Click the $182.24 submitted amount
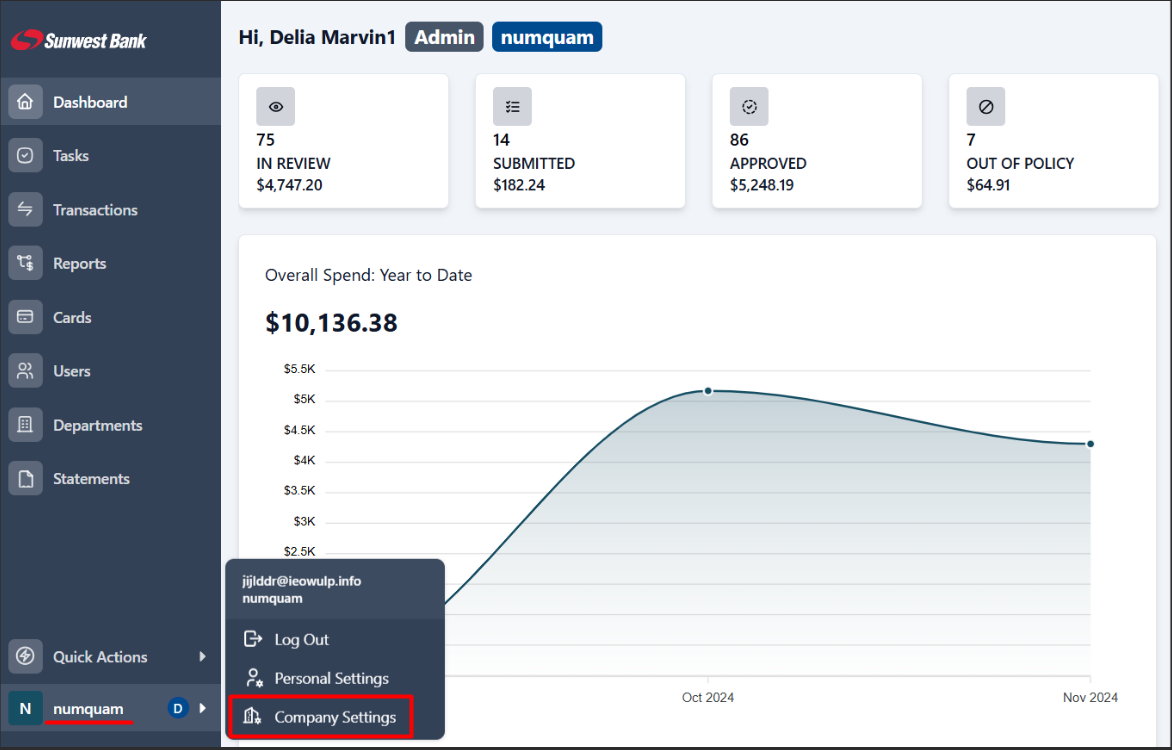Viewport: 1172px width, 750px height. [x=519, y=185]
